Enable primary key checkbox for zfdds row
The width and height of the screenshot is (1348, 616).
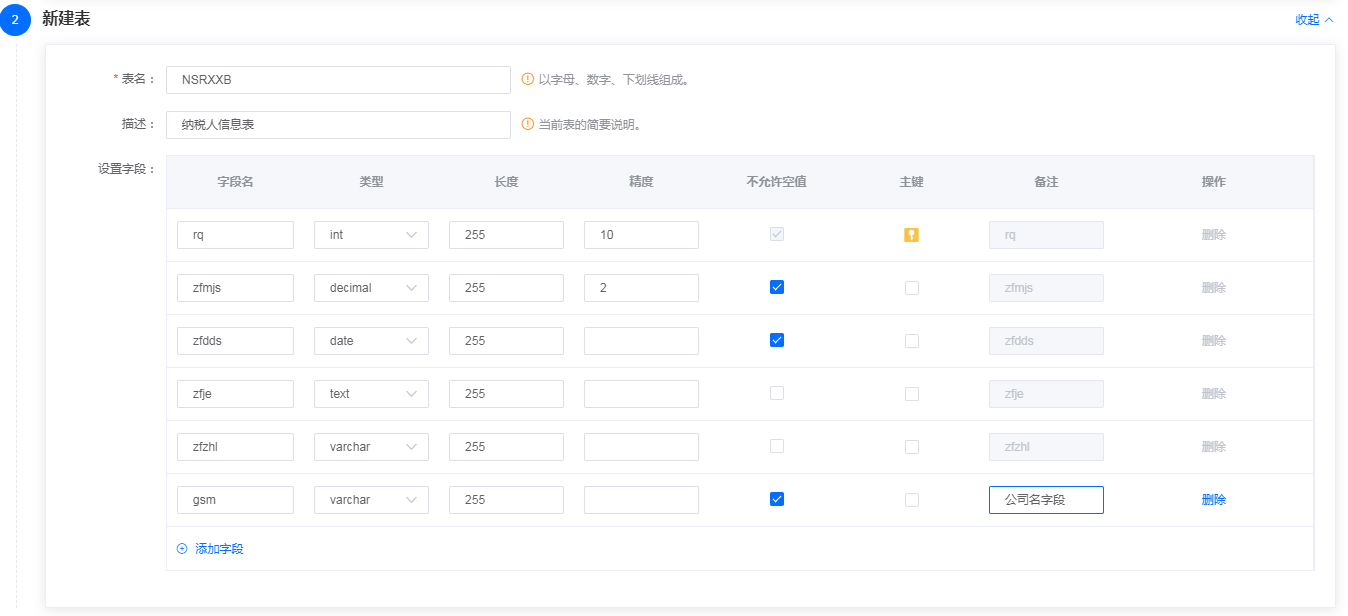click(911, 341)
